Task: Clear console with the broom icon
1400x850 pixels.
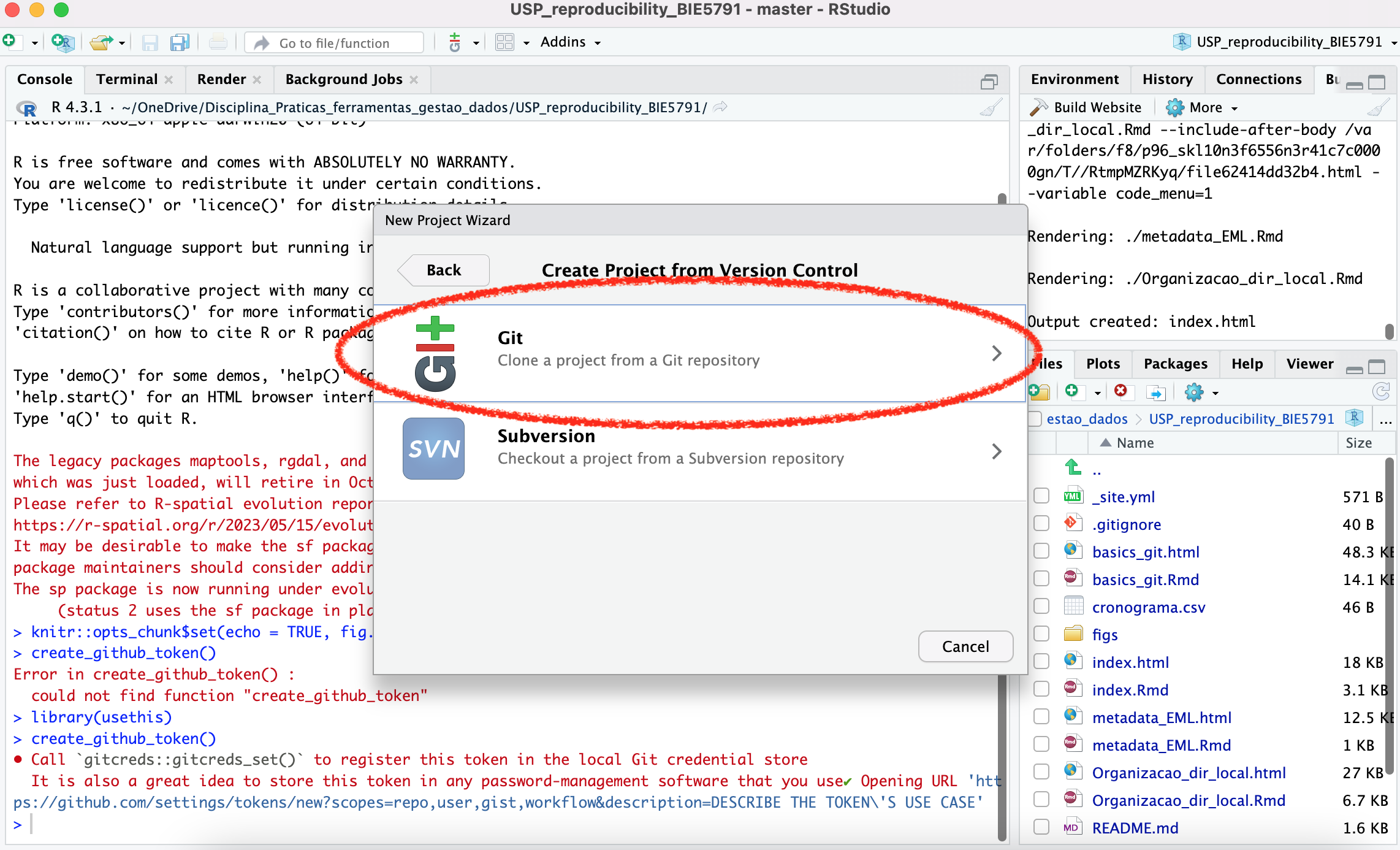Action: point(991,107)
